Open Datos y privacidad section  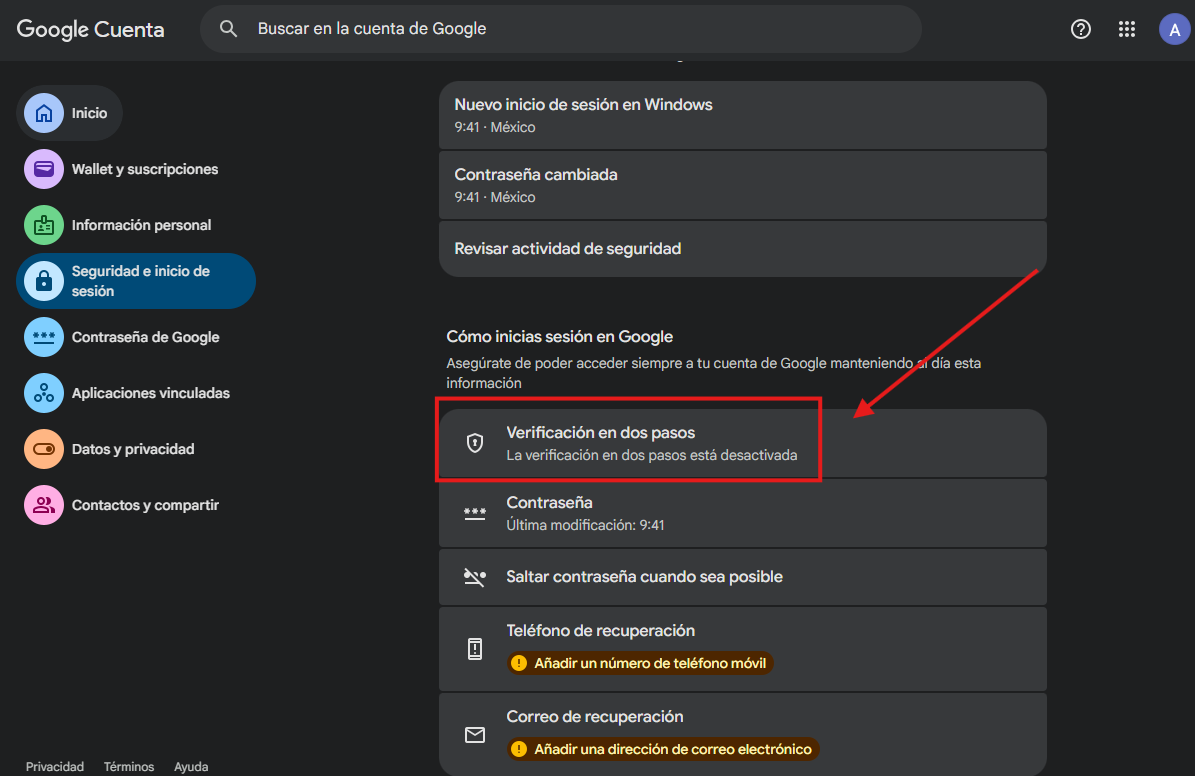point(136,449)
